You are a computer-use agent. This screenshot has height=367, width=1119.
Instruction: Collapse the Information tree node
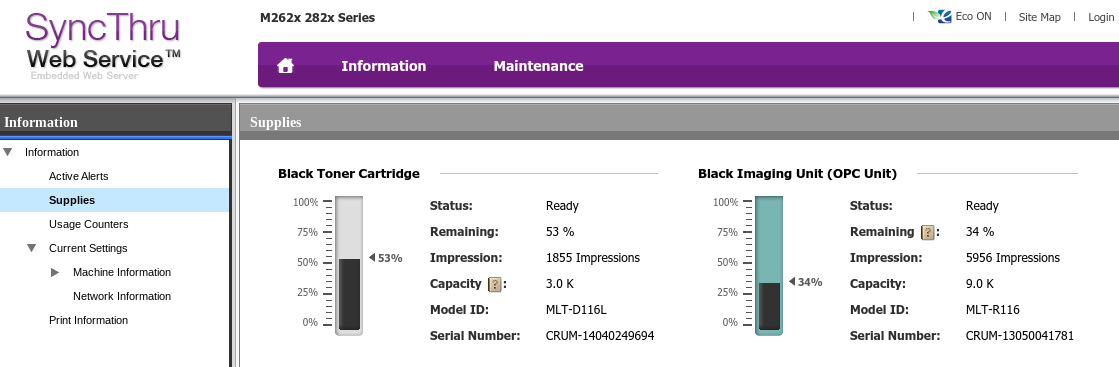[x=8, y=152]
